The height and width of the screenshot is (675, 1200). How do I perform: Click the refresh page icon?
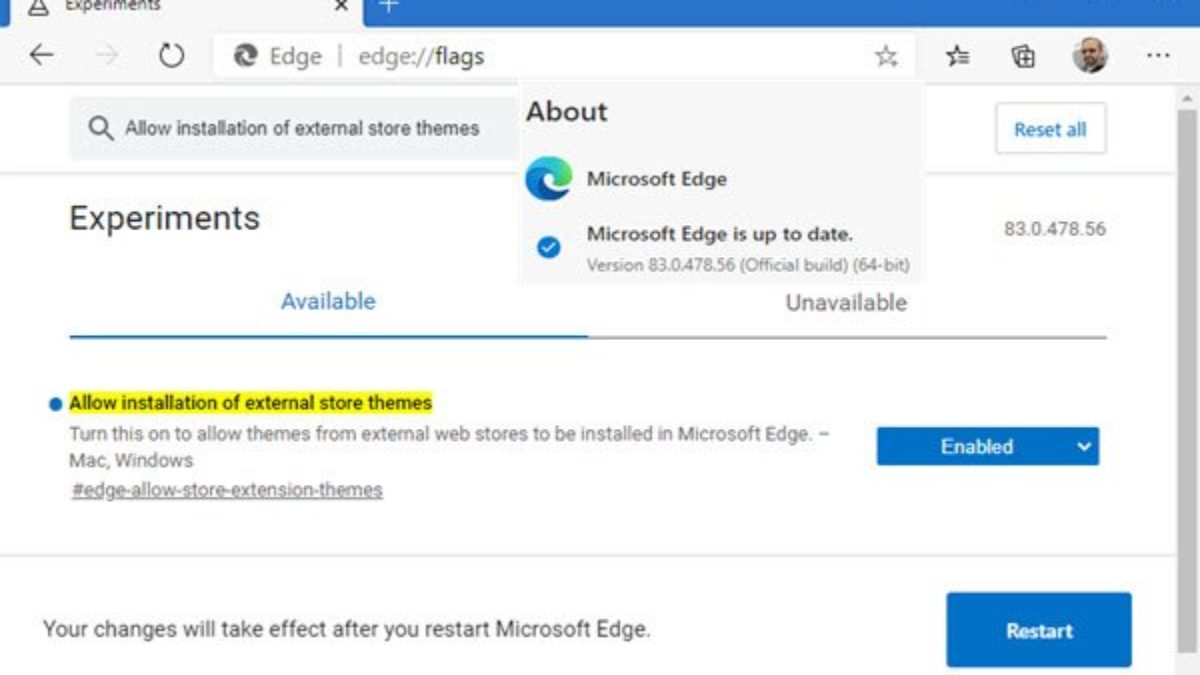click(172, 55)
